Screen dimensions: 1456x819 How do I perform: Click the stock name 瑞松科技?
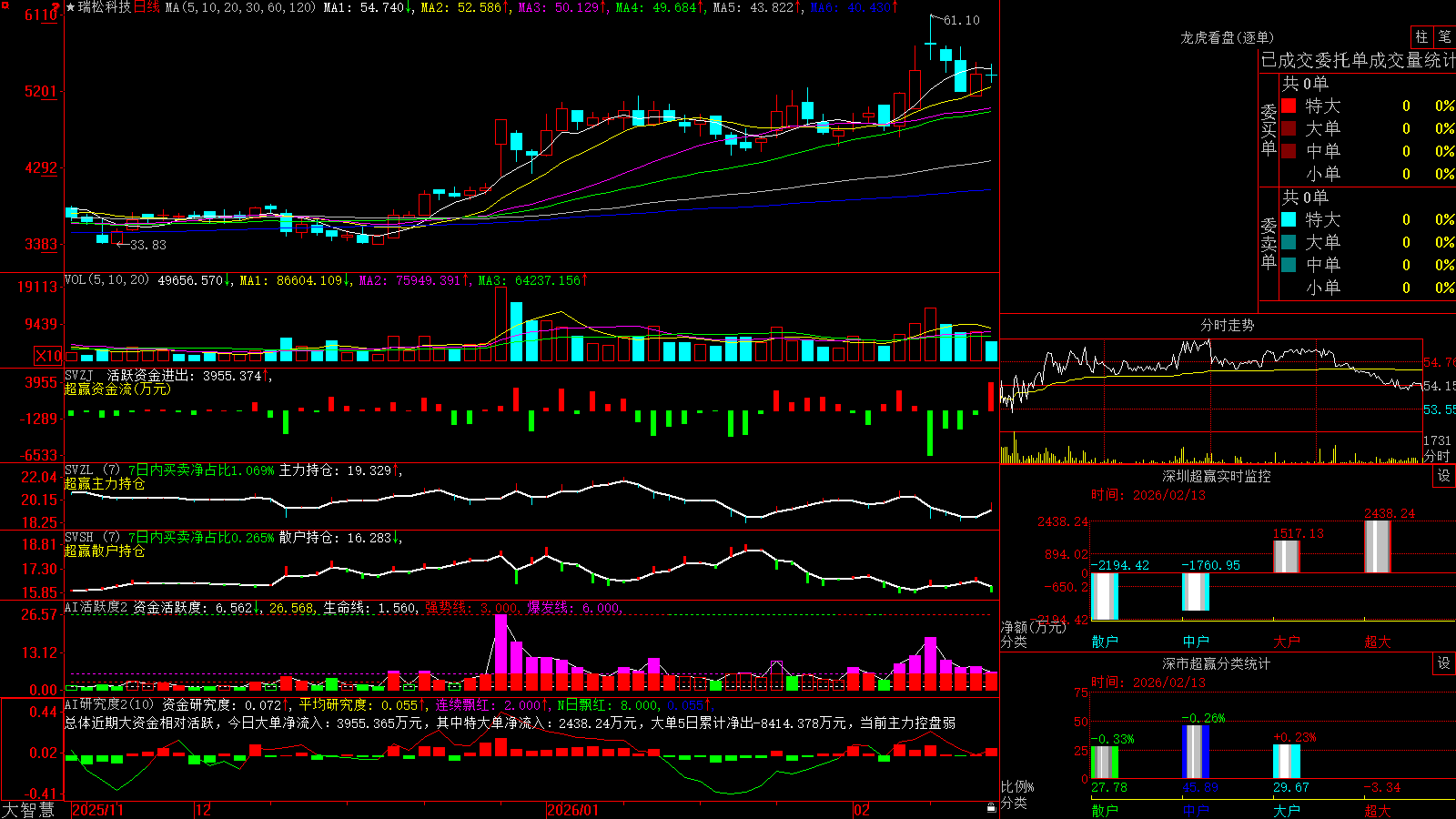105,7
